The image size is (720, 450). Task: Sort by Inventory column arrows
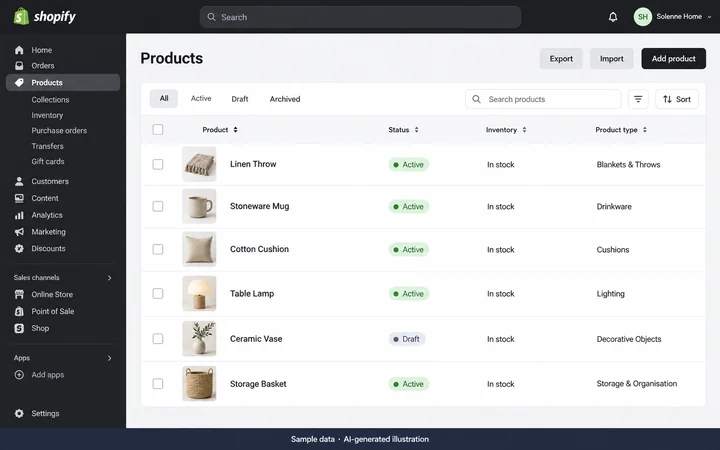click(524, 130)
